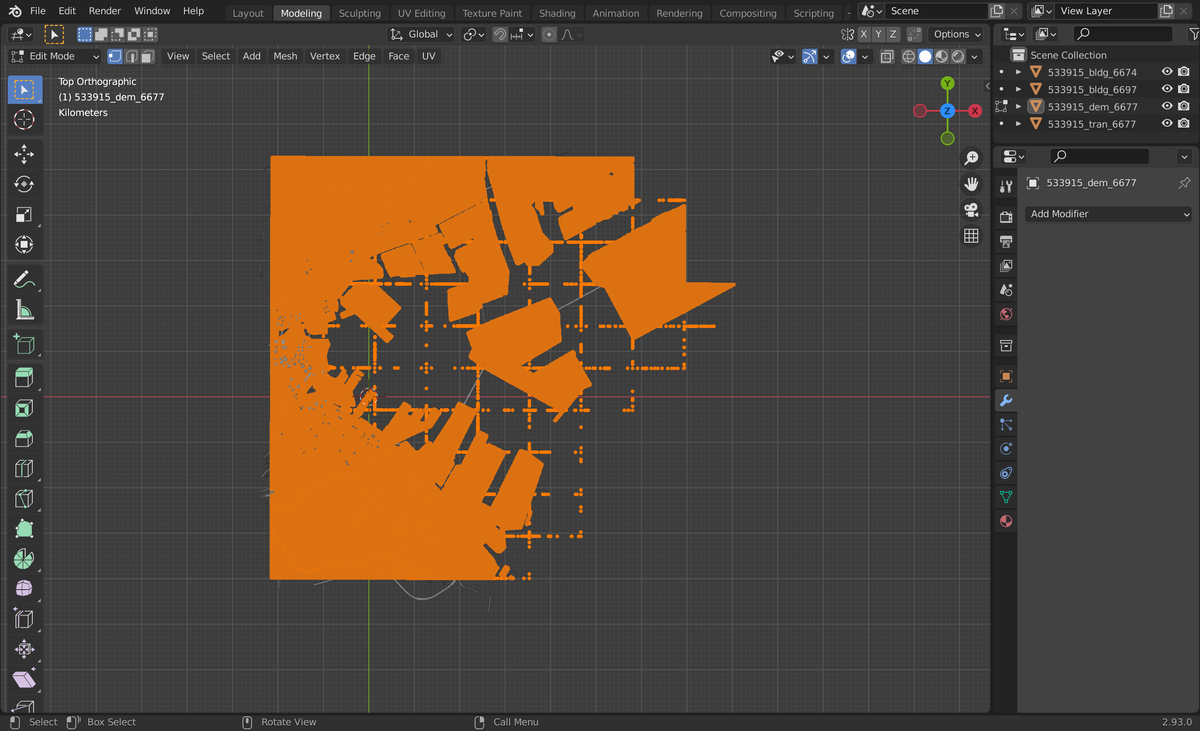Toggle the camera view gizmo
This screenshot has height=731, width=1200.
pos(971,210)
